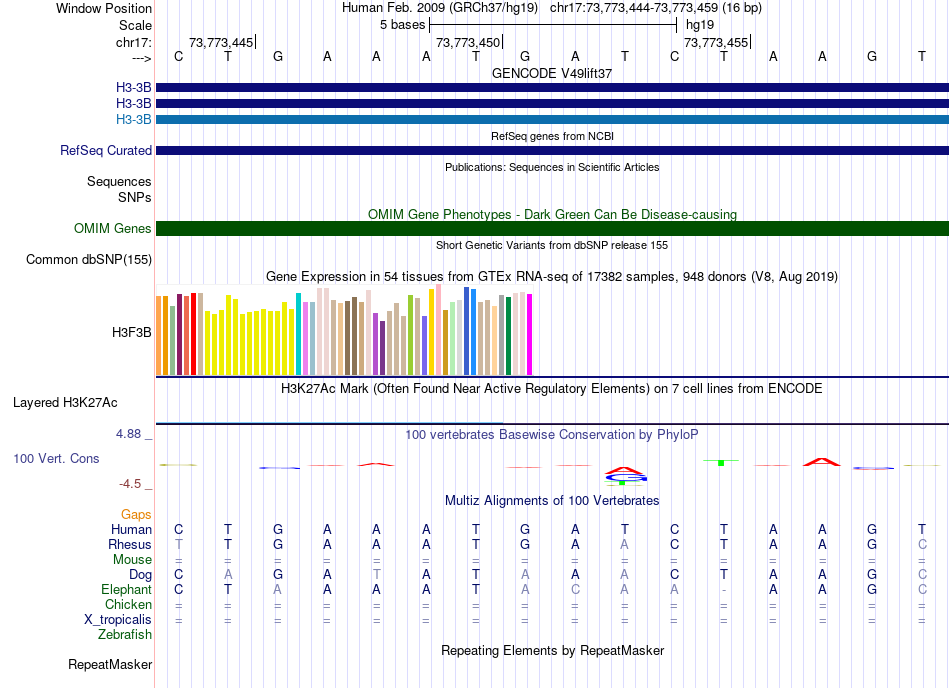
Task: Select the Zebrafish species label
Action: tap(125, 635)
